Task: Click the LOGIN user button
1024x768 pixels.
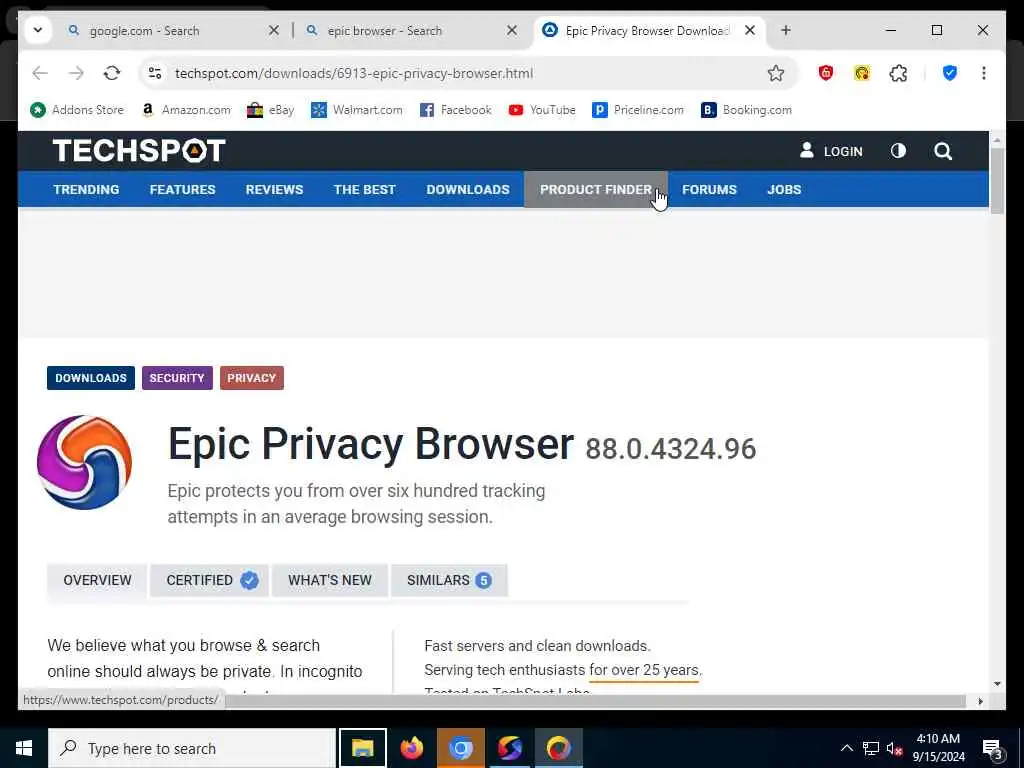Action: pos(831,151)
